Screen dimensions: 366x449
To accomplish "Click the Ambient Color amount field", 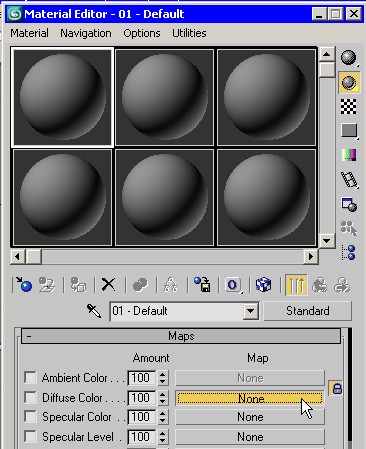I will click(x=142, y=378).
